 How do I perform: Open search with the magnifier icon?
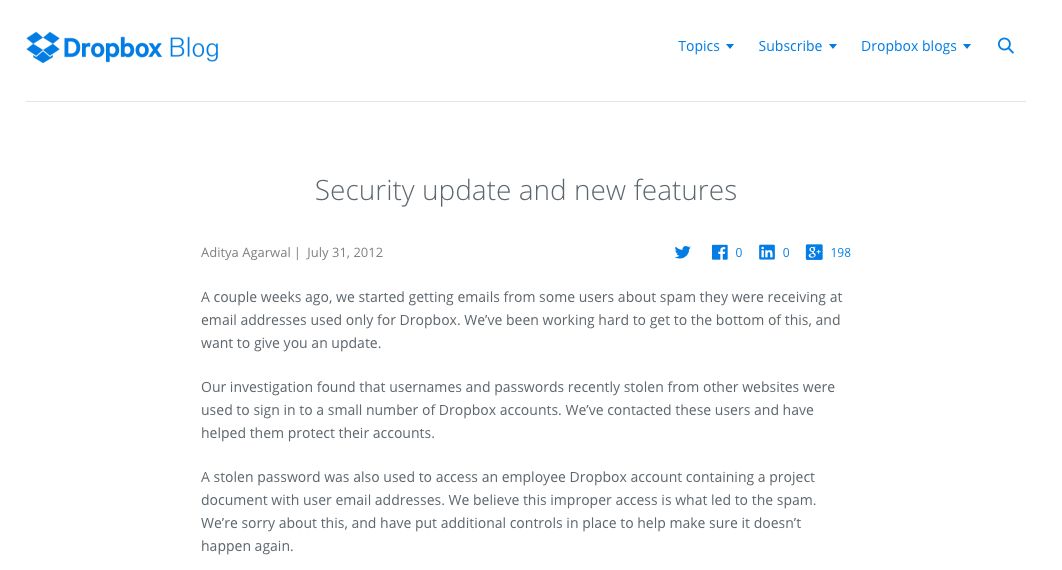tap(1006, 46)
